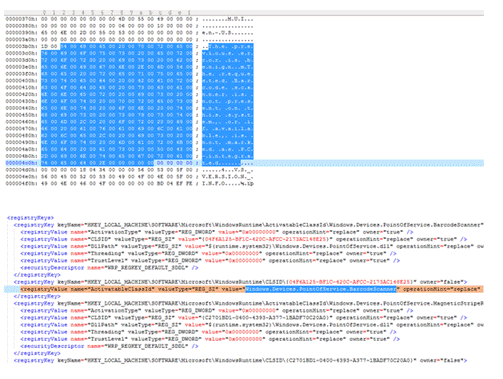Click the opening <registryKeys> tag
Image resolution: width=503 pixels, height=379 pixels.
click(x=30, y=218)
